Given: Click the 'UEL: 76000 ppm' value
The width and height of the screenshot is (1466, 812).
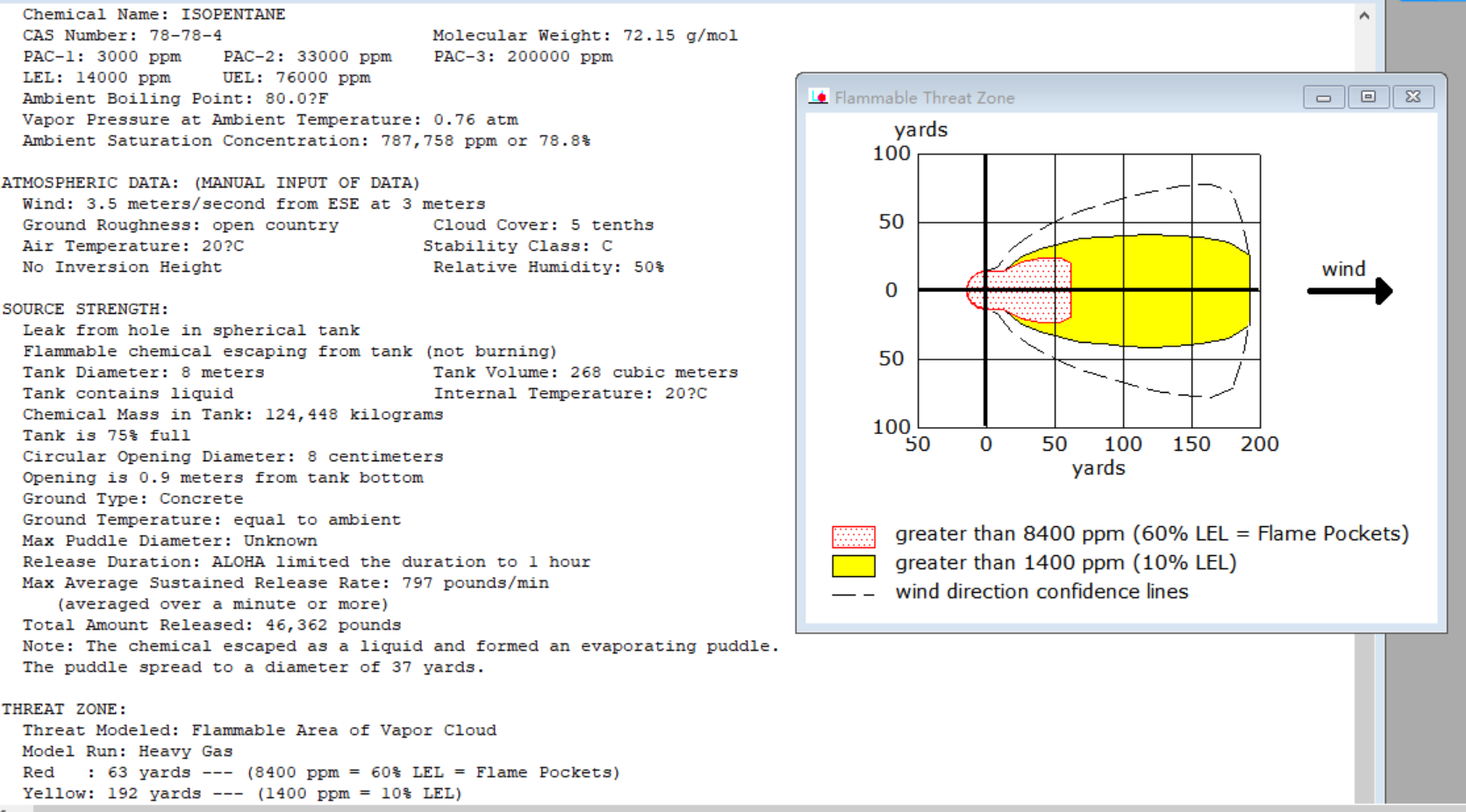Looking at the screenshot, I should pos(297,77).
